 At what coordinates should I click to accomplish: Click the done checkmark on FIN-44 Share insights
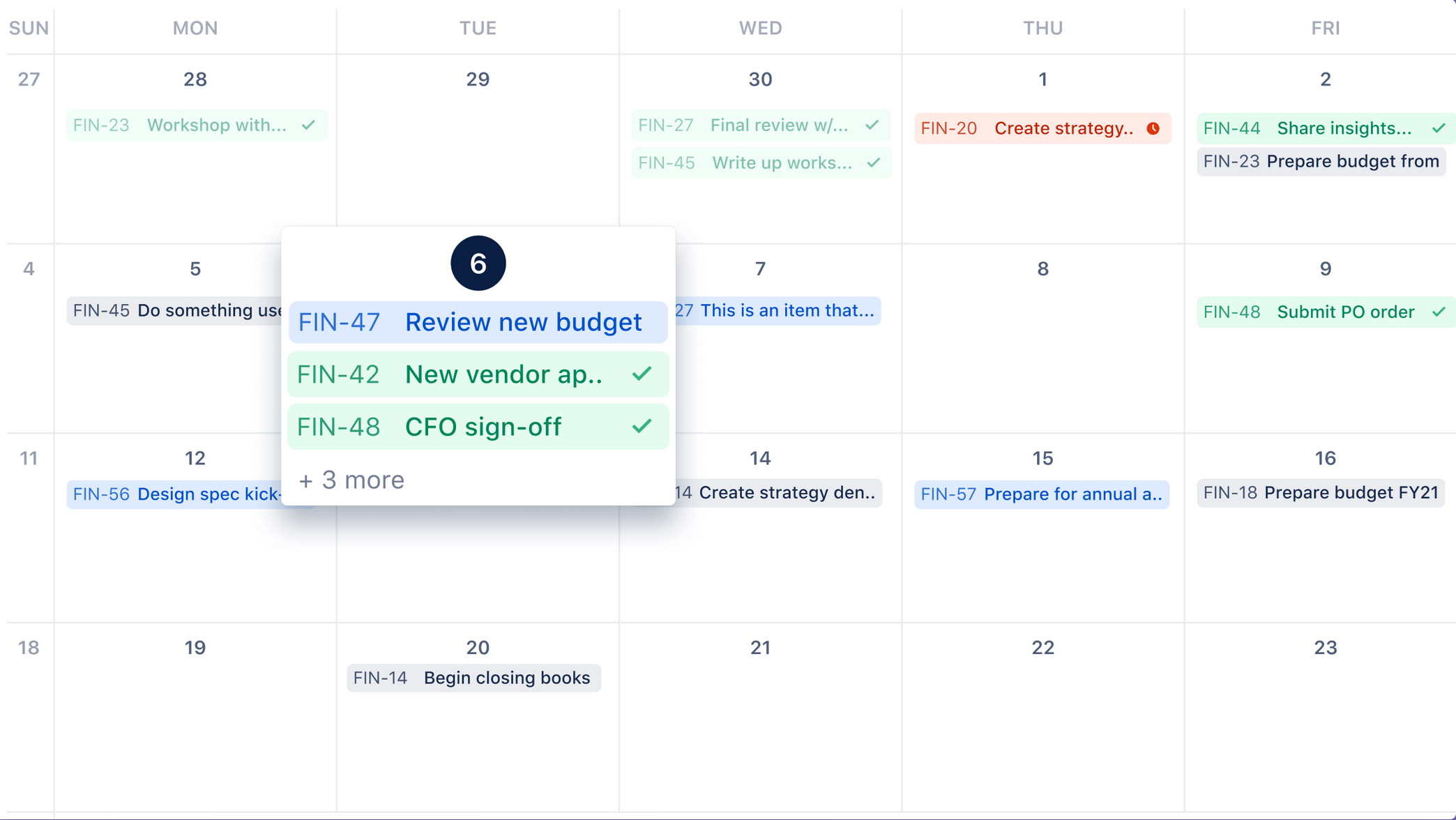tap(1439, 128)
